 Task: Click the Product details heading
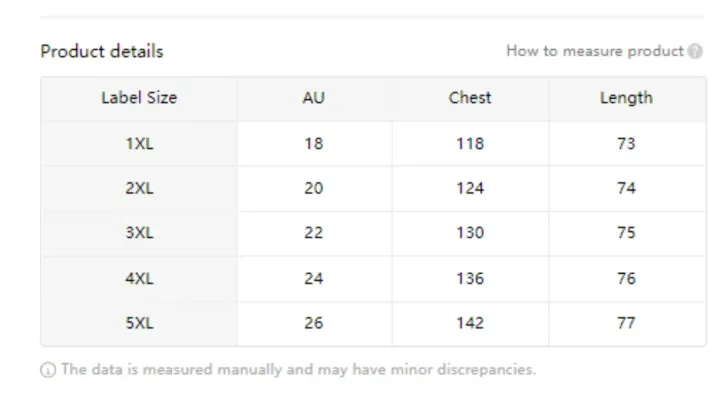point(102,51)
